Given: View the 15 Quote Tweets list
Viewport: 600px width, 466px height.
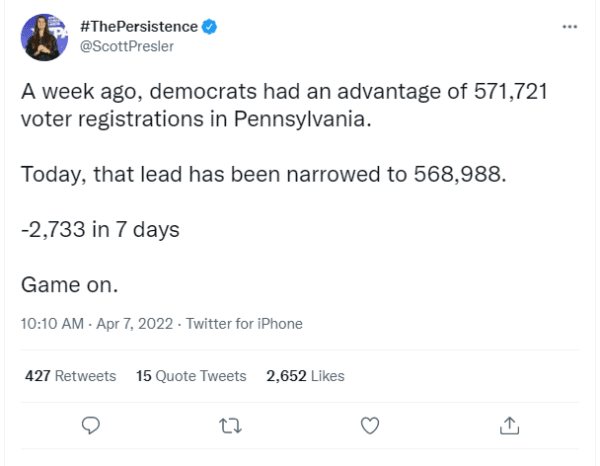Looking at the screenshot, I should pyautogui.click(x=191, y=376).
